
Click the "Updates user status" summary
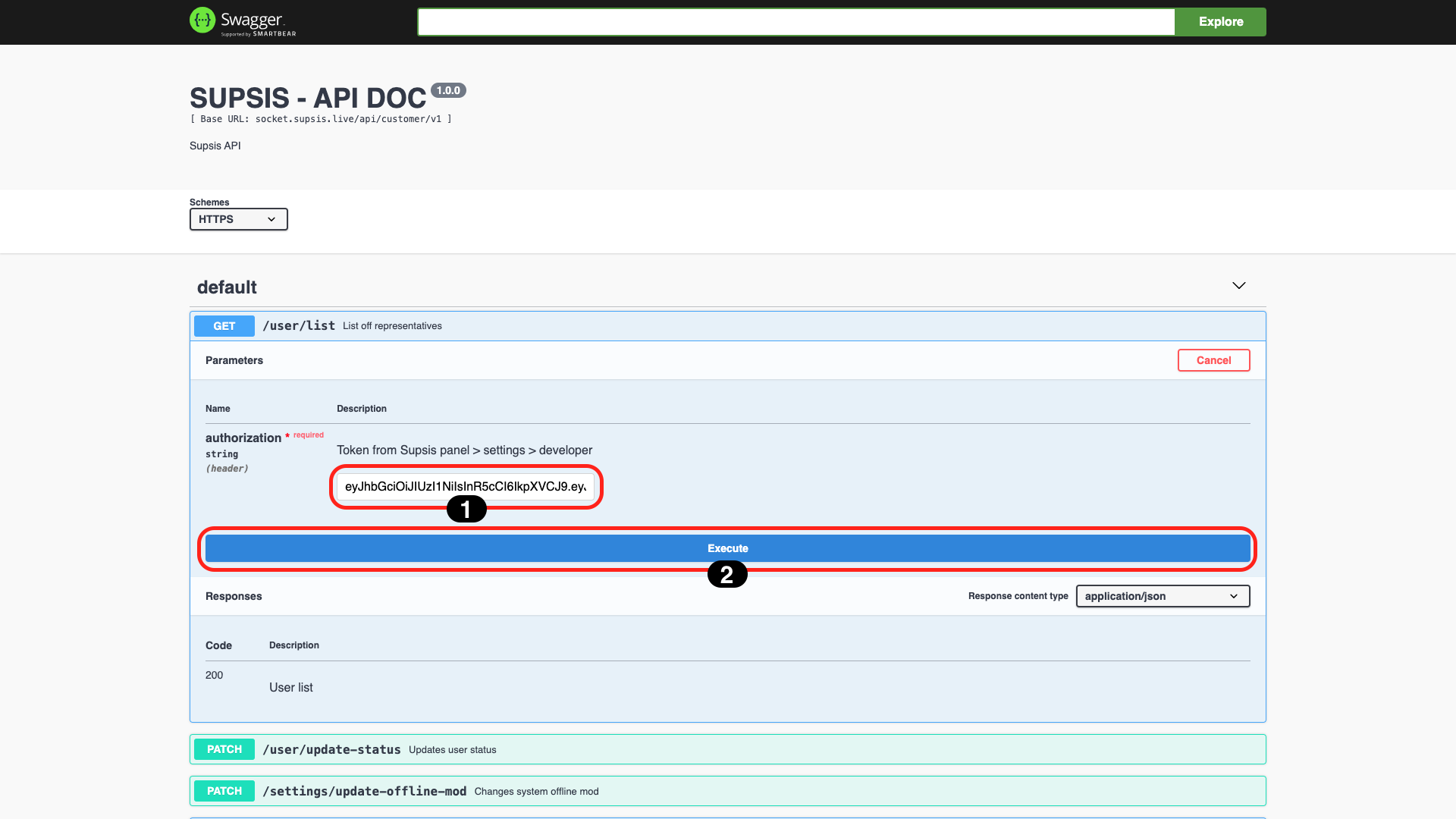pyautogui.click(x=453, y=750)
